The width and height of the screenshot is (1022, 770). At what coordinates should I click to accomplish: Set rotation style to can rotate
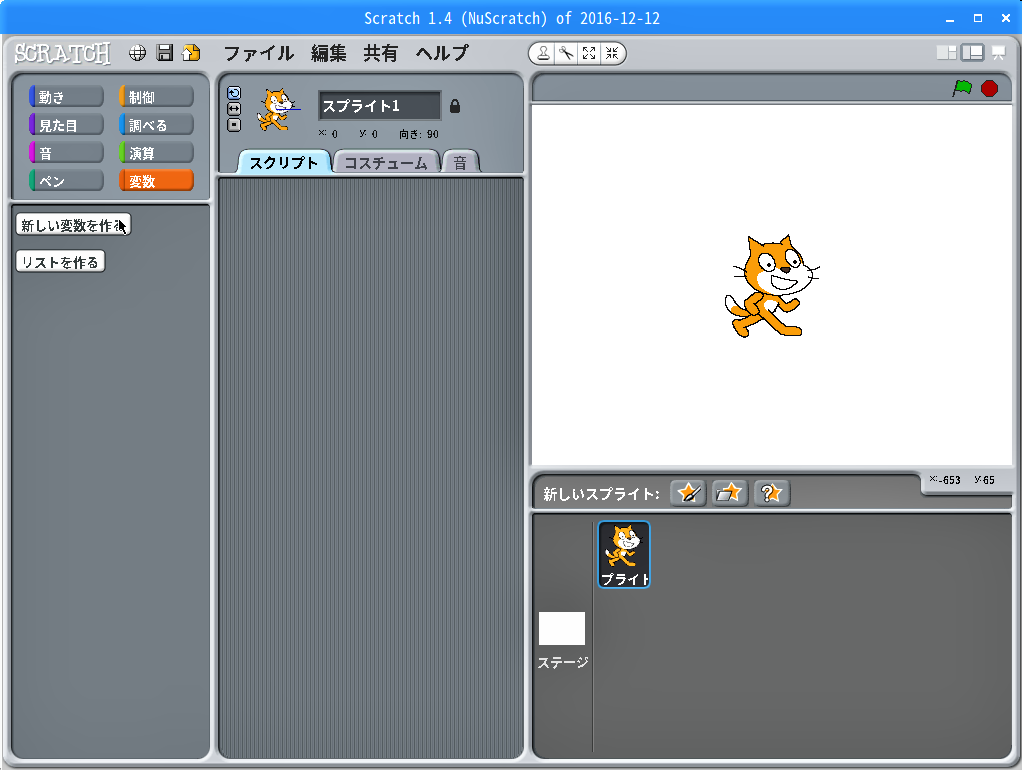pos(234,93)
